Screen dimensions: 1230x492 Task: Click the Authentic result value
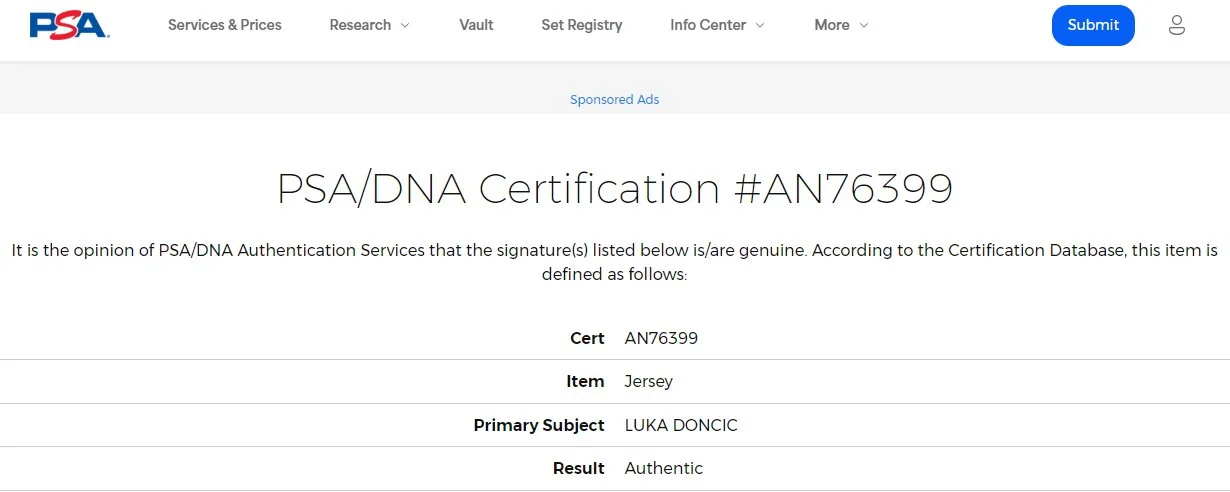click(x=664, y=468)
